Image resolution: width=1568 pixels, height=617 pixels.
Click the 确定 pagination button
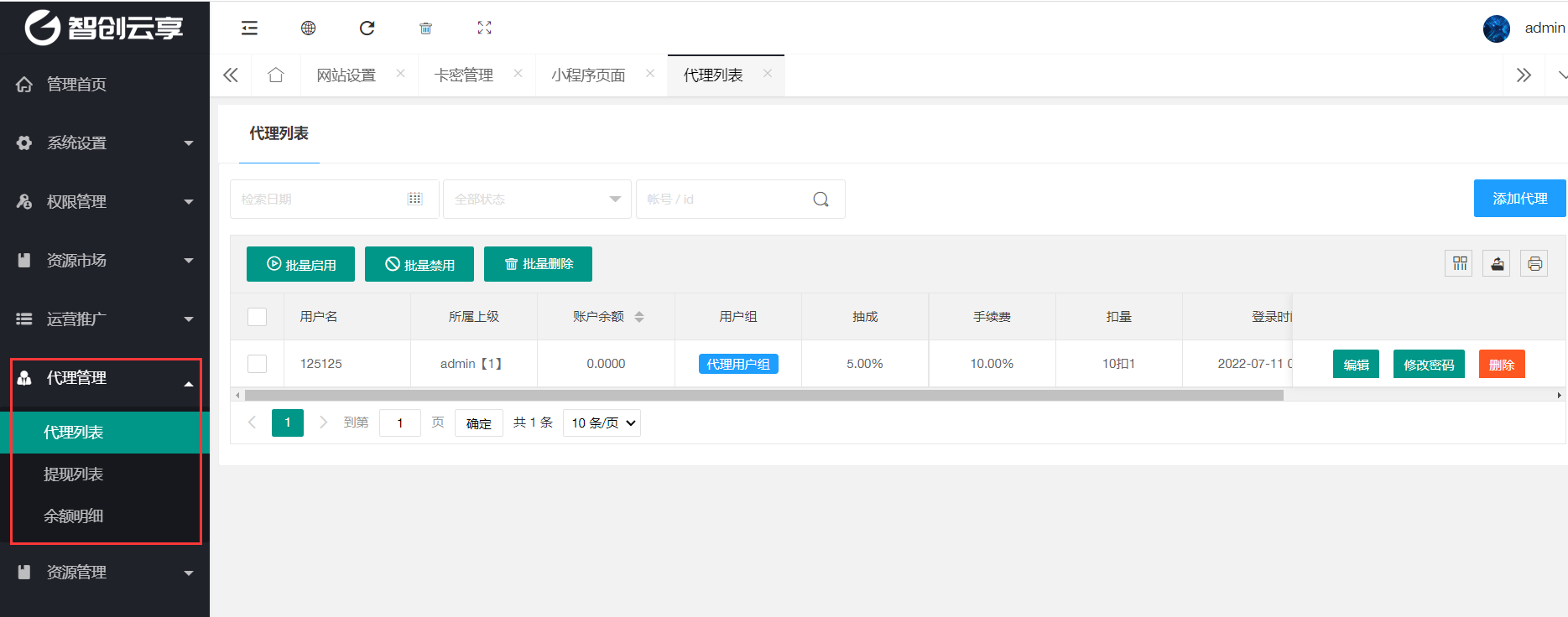[479, 423]
